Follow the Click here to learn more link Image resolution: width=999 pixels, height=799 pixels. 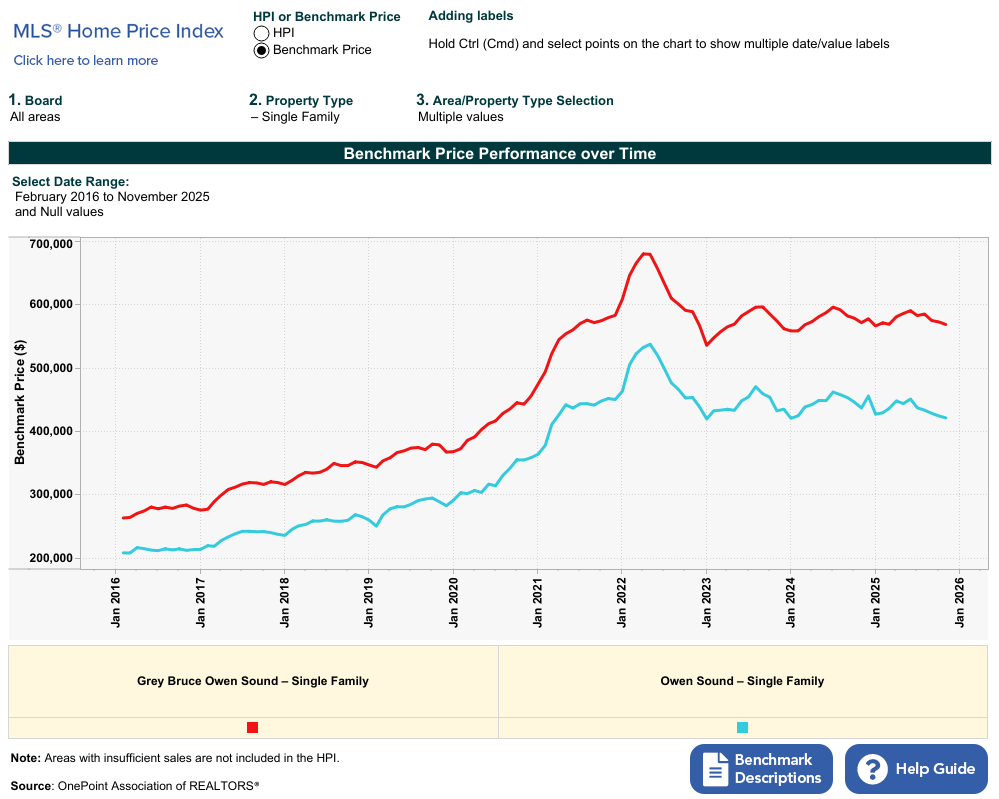(x=86, y=60)
